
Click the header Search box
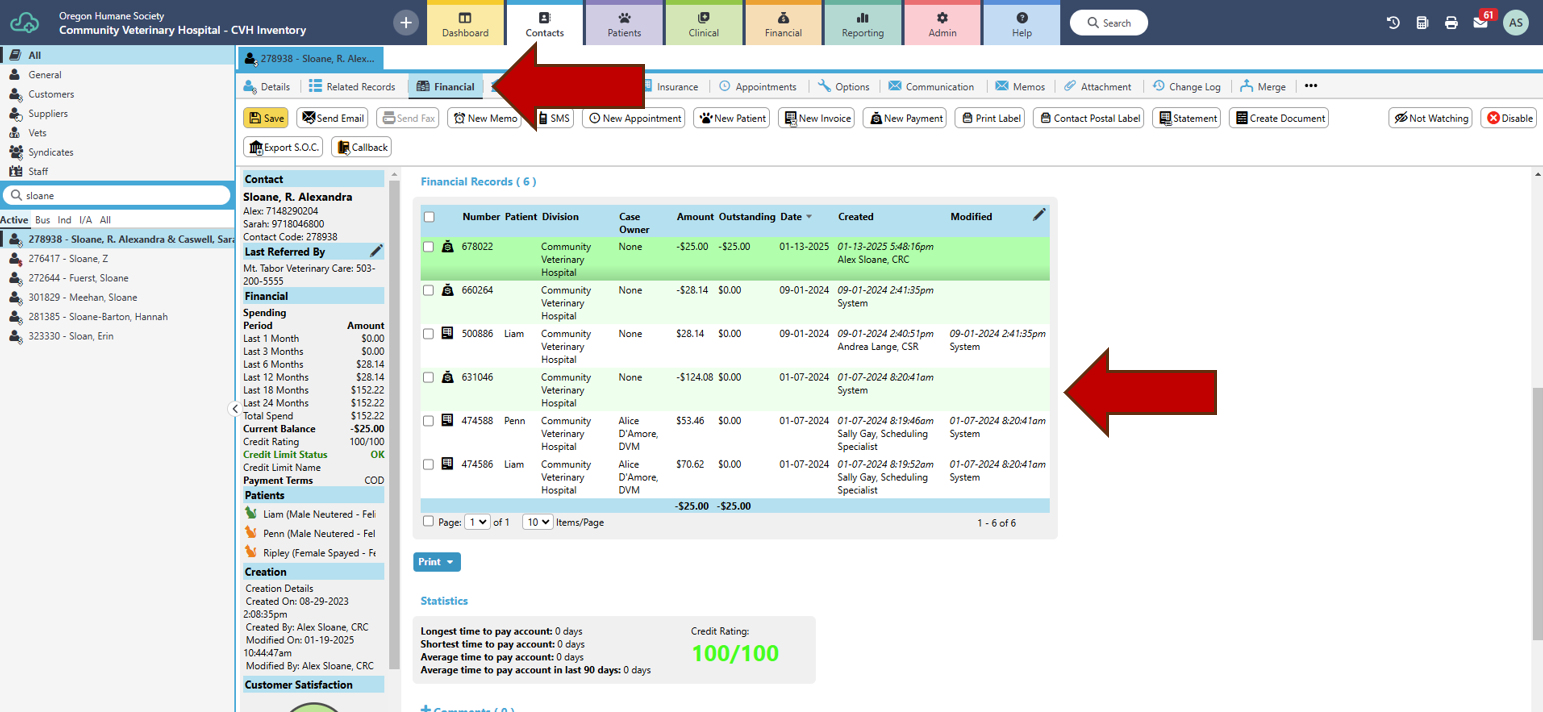point(1109,22)
